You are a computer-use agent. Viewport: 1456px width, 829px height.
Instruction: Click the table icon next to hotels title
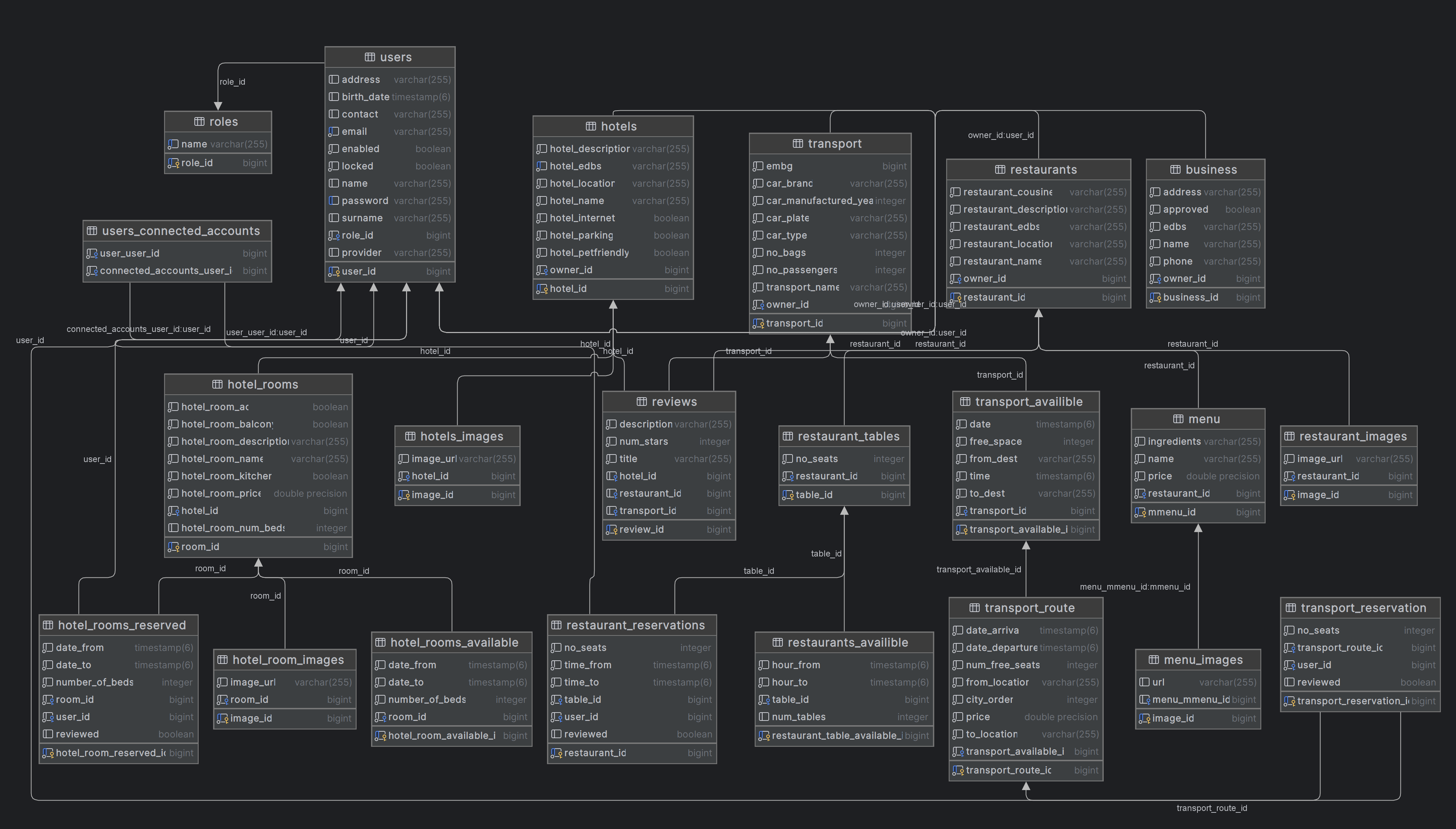(591, 127)
